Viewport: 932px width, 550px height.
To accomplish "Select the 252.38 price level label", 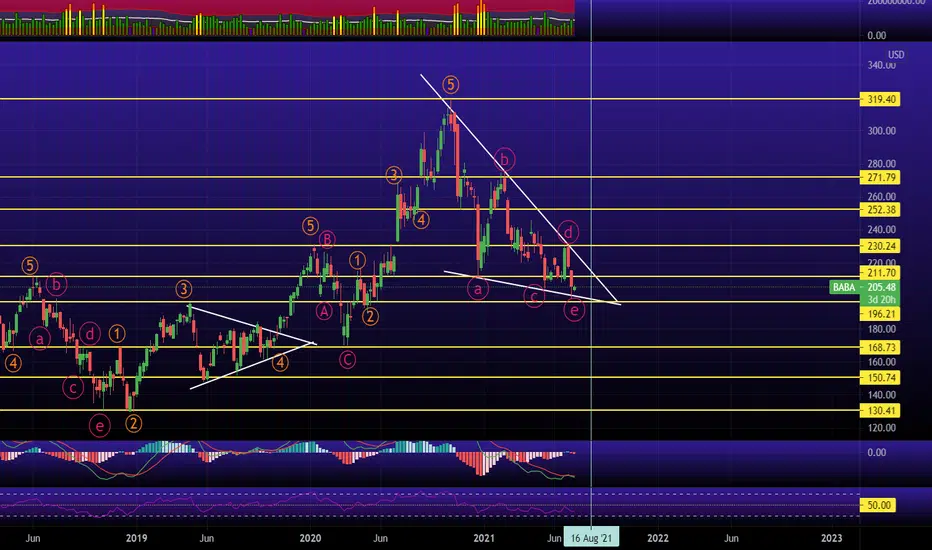I will (880, 209).
